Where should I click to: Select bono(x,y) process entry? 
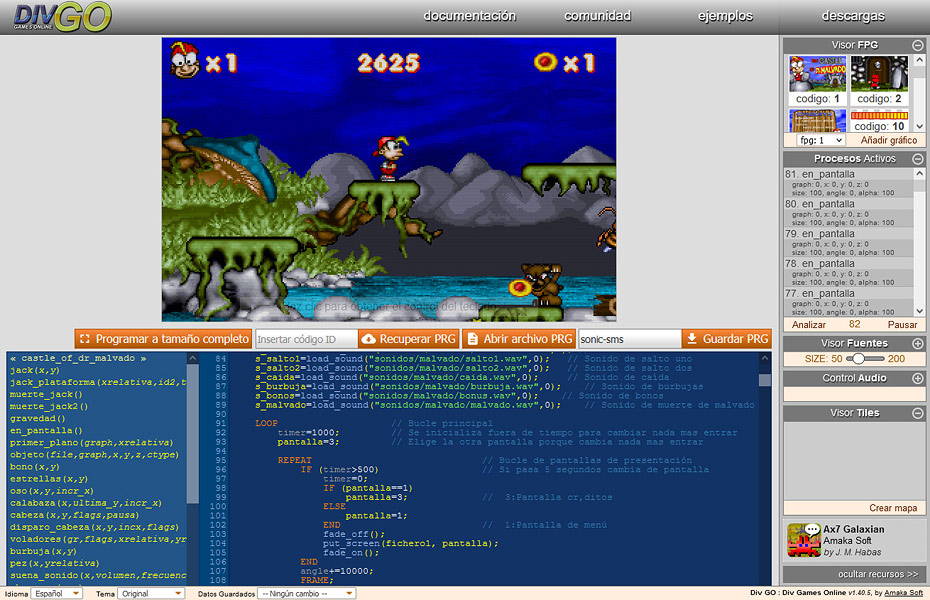(34, 467)
